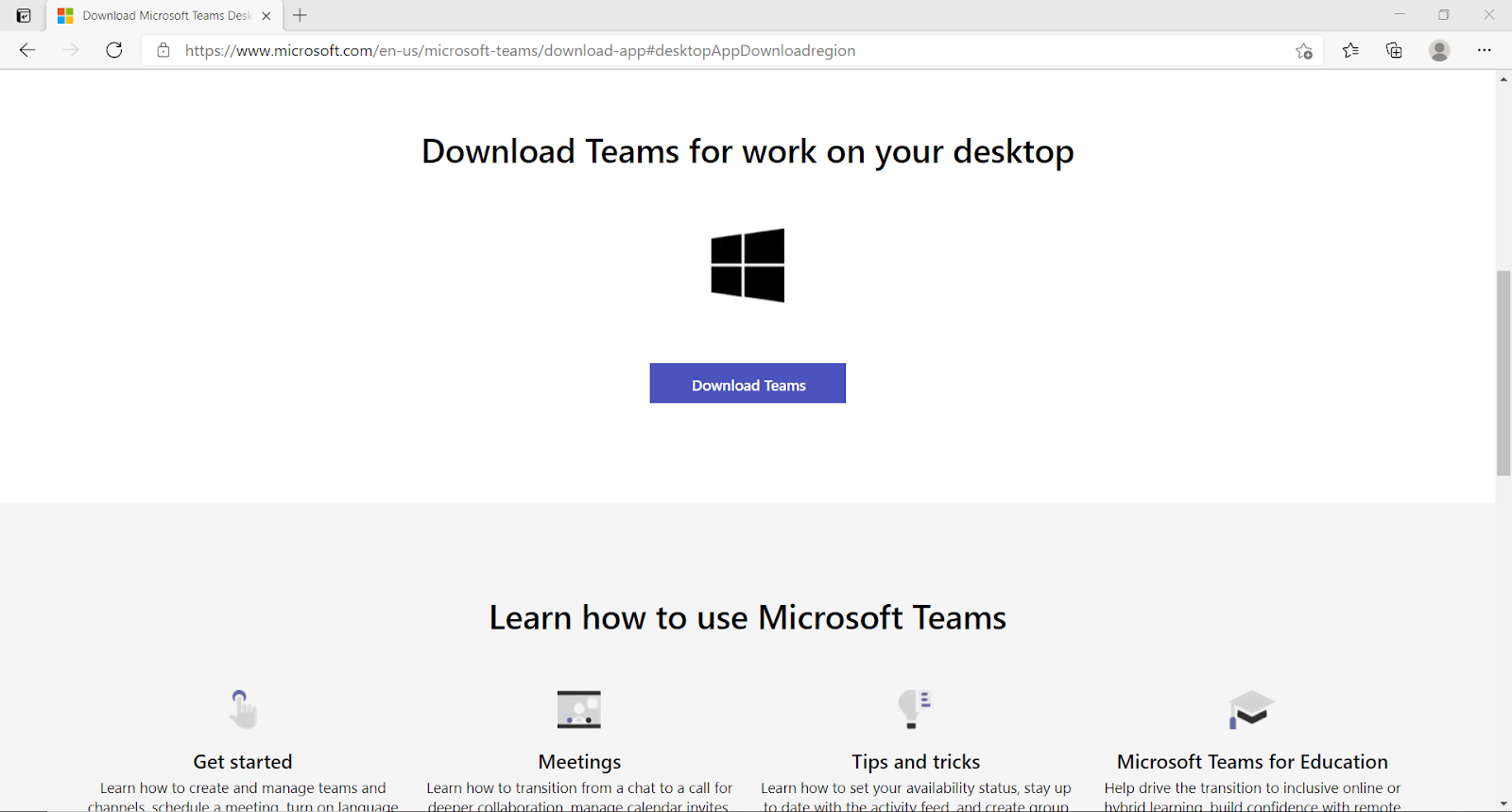The width and height of the screenshot is (1512, 812).
Task: Click the Tips and tricks lightbulb icon
Action: pyautogui.click(x=915, y=709)
